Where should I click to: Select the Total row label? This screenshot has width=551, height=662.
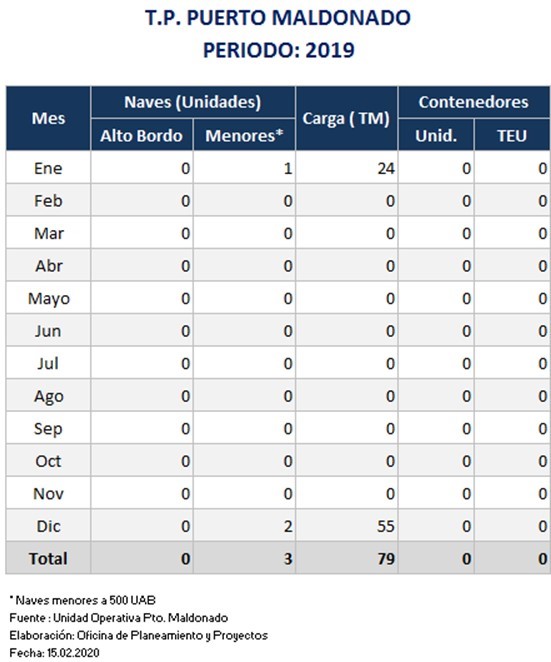click(48, 559)
